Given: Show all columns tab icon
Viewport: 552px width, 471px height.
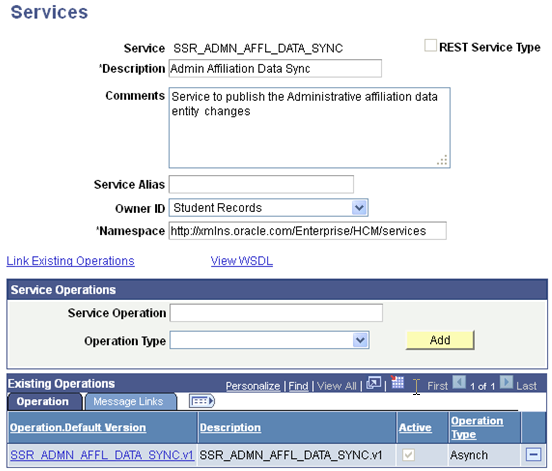Looking at the screenshot, I should (201, 401).
